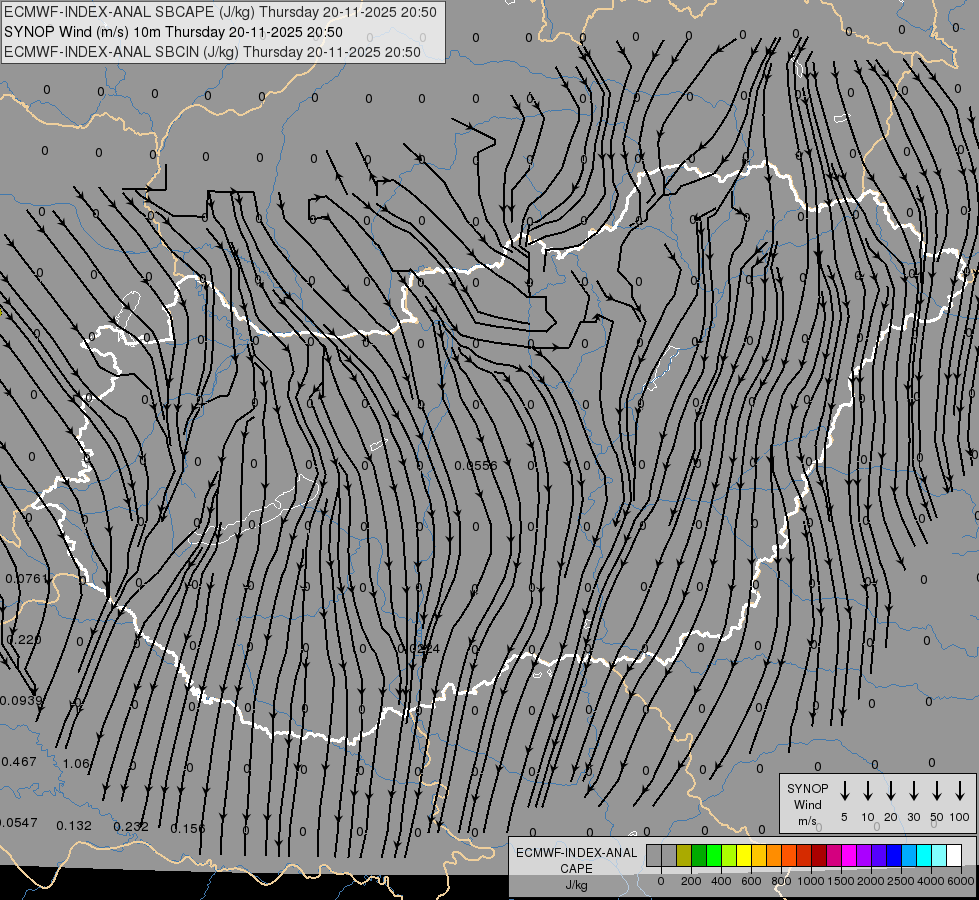Screen dimensions: 979x900
Task: Click the map value 0.132
Action: click(x=74, y=826)
